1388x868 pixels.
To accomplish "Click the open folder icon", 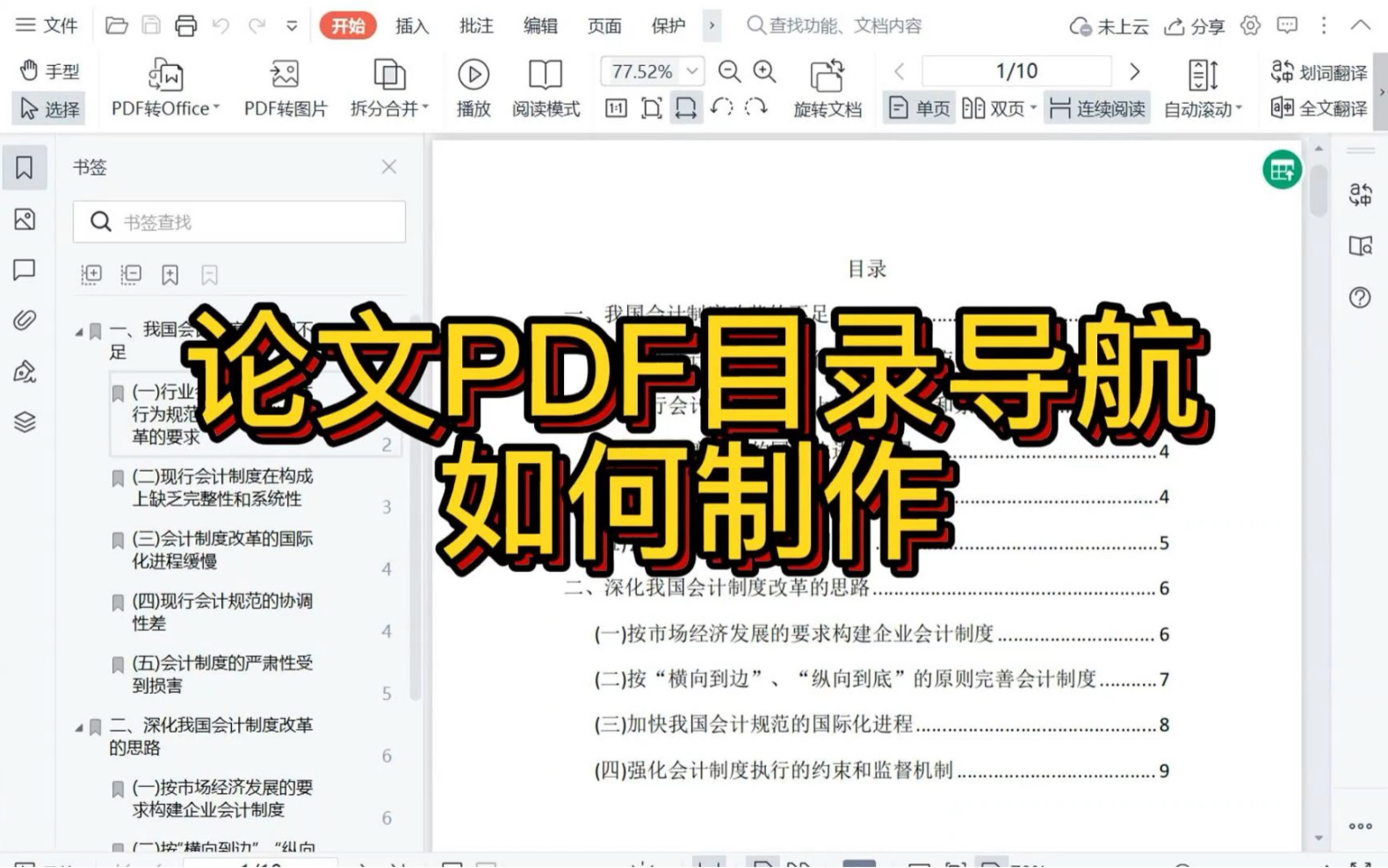I will click(116, 25).
